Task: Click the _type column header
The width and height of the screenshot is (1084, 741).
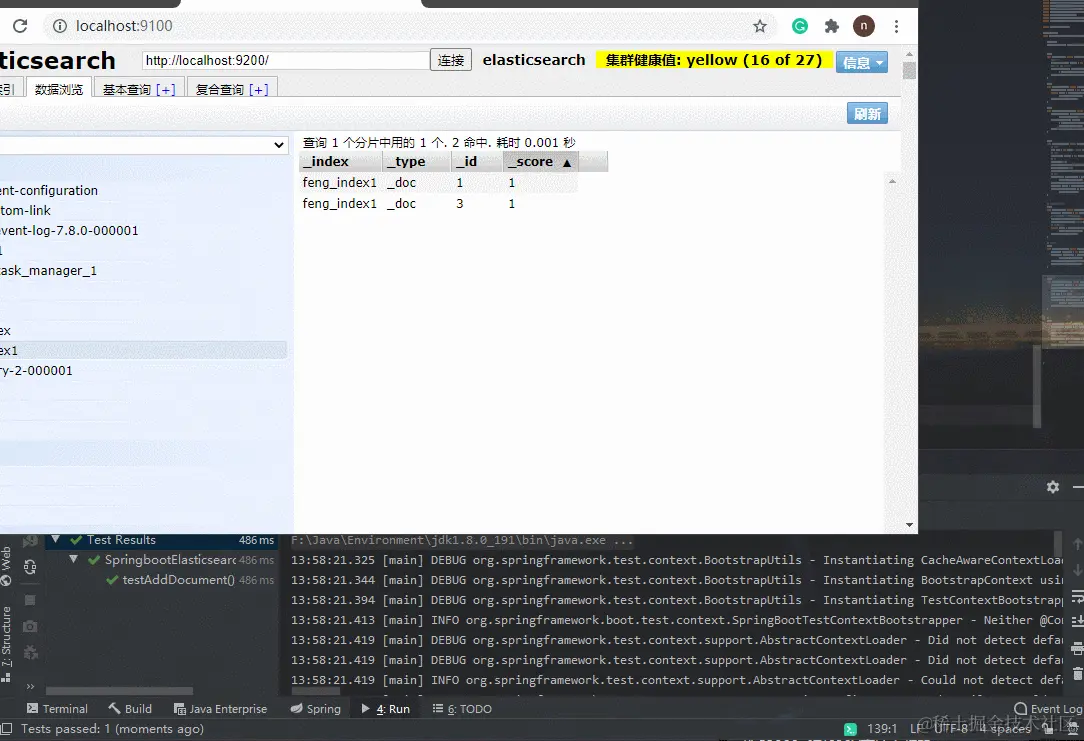Action: pyautogui.click(x=417, y=162)
